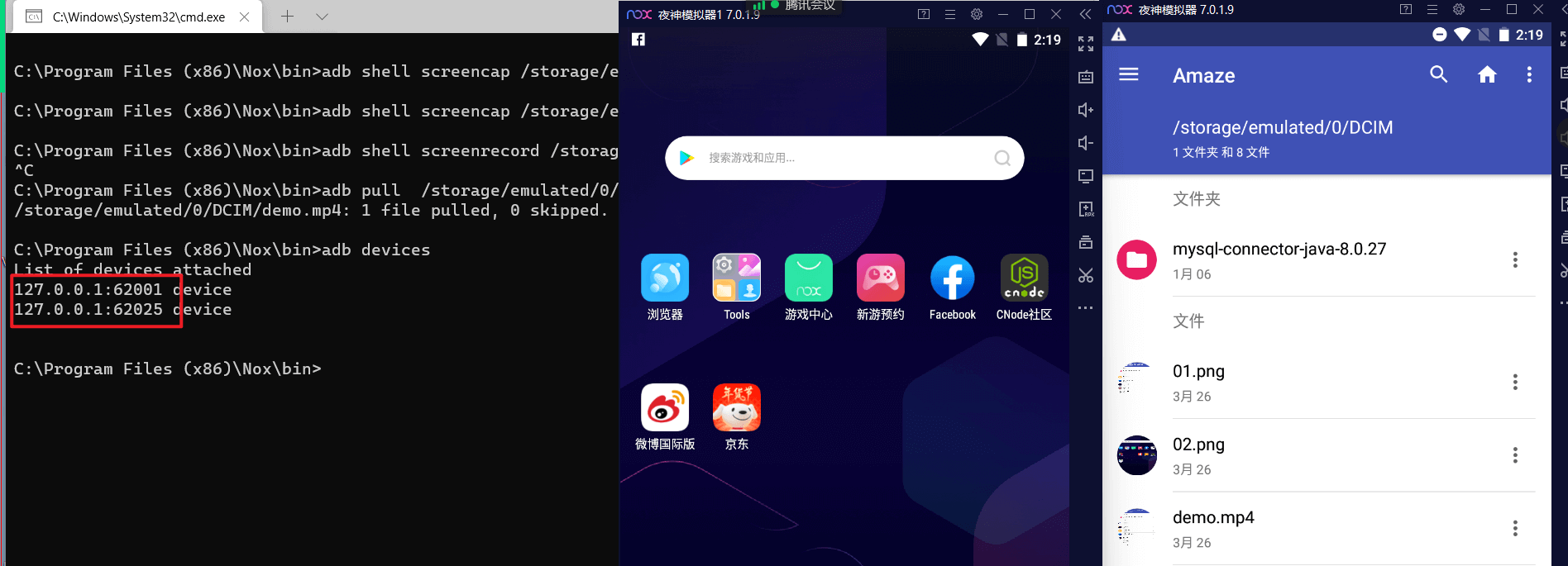Close the cmd.exe tab

click(x=245, y=17)
